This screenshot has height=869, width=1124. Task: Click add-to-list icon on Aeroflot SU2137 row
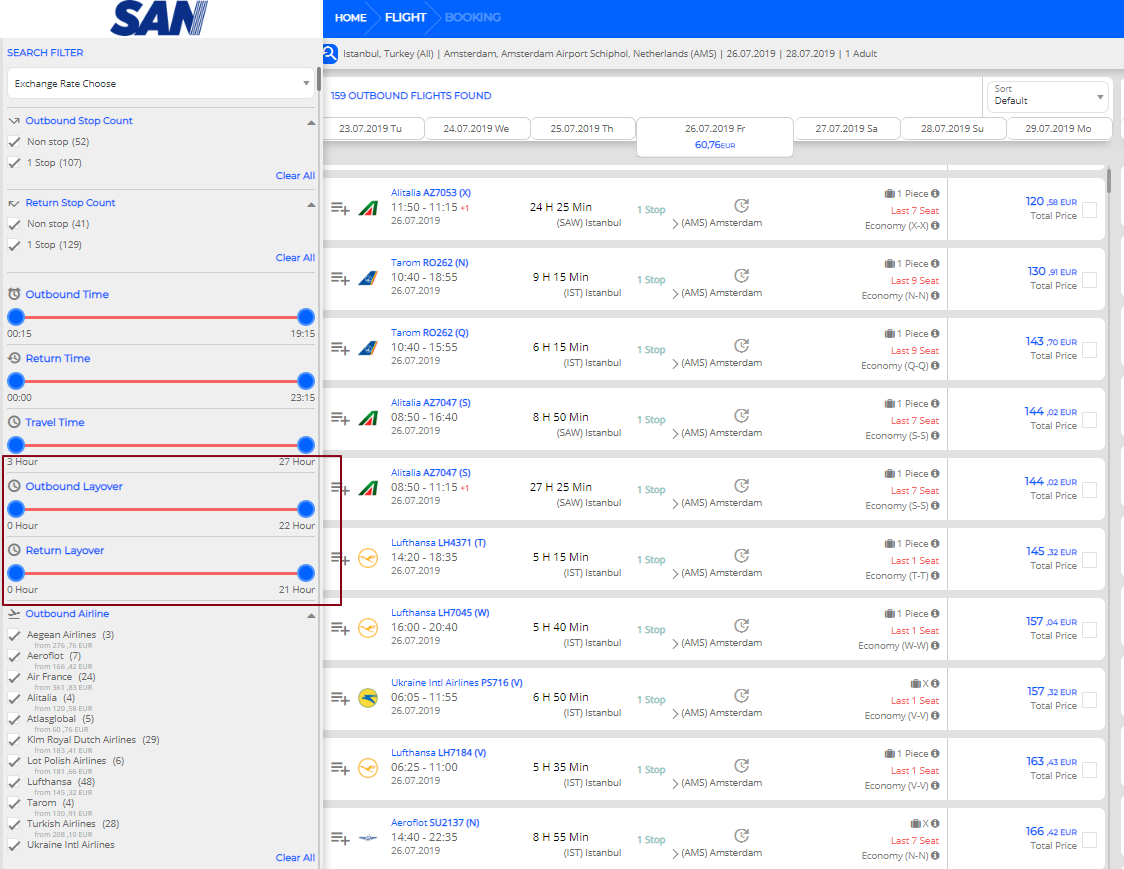[340, 838]
